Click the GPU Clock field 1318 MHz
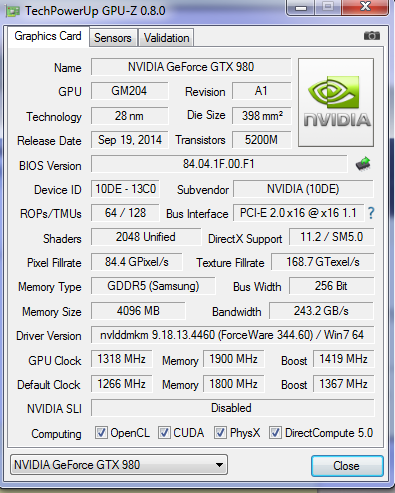395x493 pixels. point(121,359)
